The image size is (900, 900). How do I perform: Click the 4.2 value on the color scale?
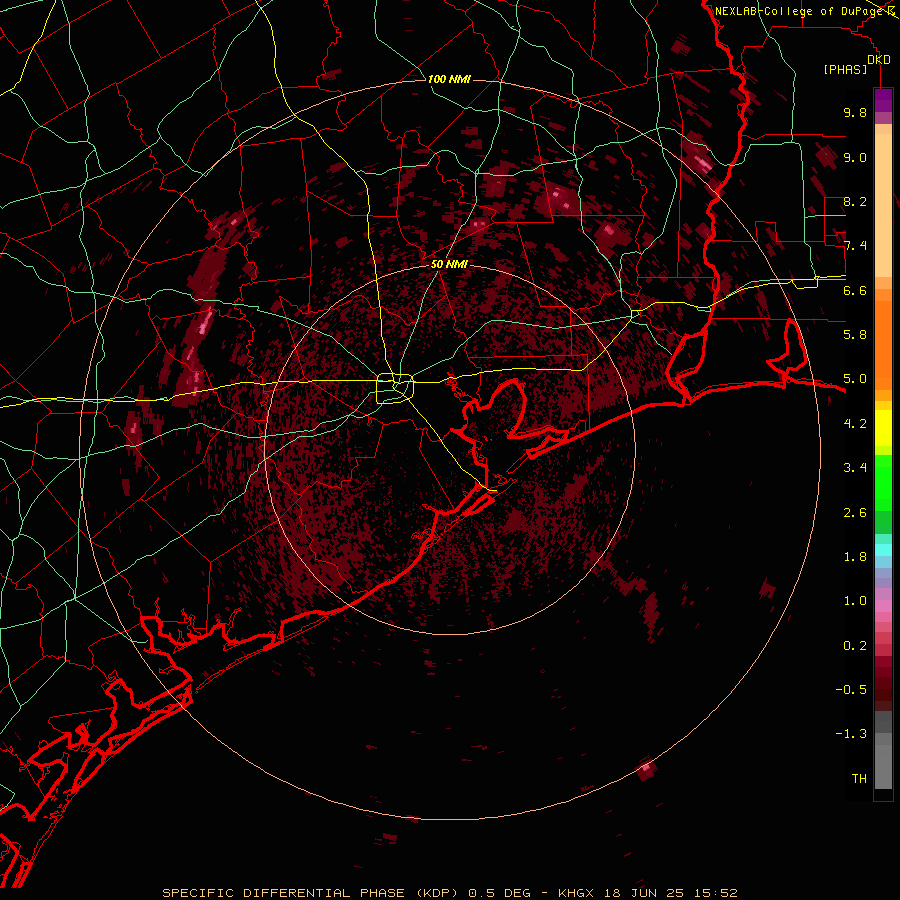855,424
